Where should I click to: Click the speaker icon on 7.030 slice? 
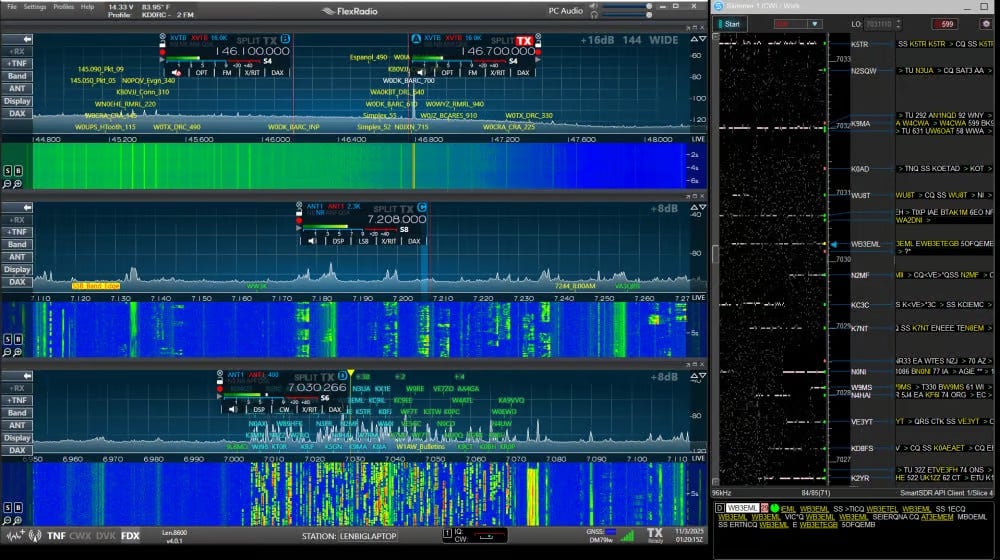(232, 409)
